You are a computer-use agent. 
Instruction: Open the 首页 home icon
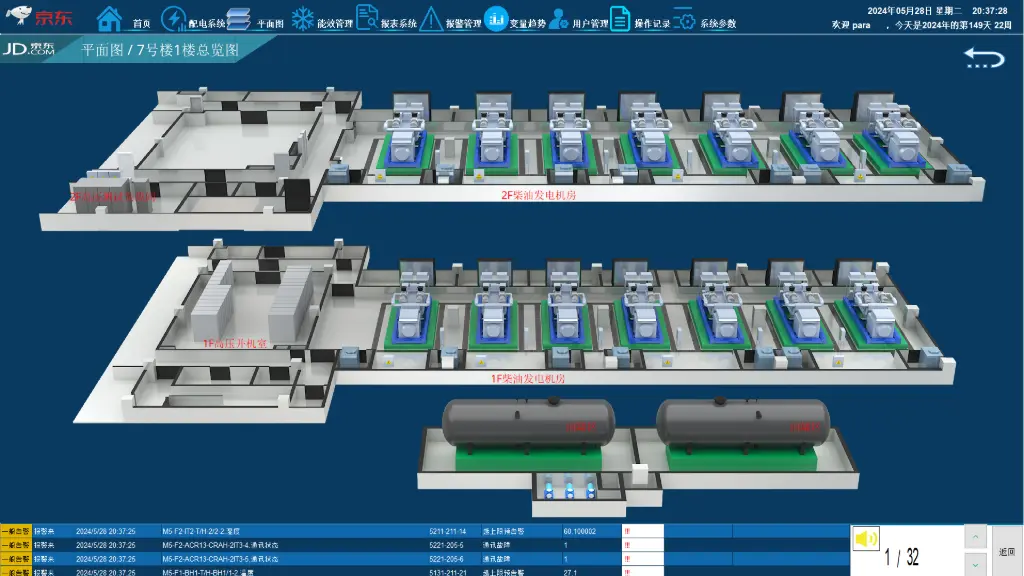coord(110,18)
